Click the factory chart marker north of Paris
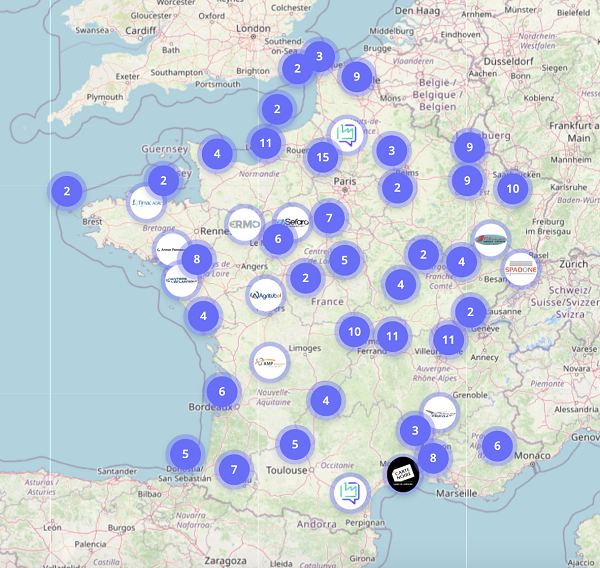 coord(346,134)
